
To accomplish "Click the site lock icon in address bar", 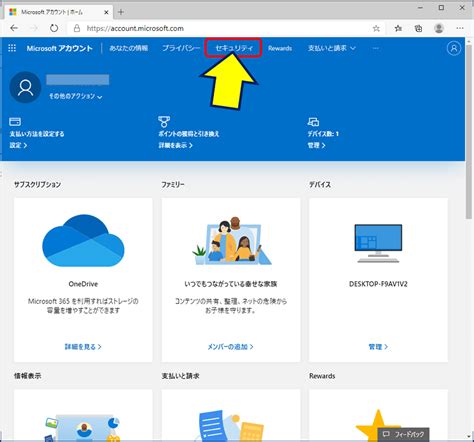I will coord(77,28).
